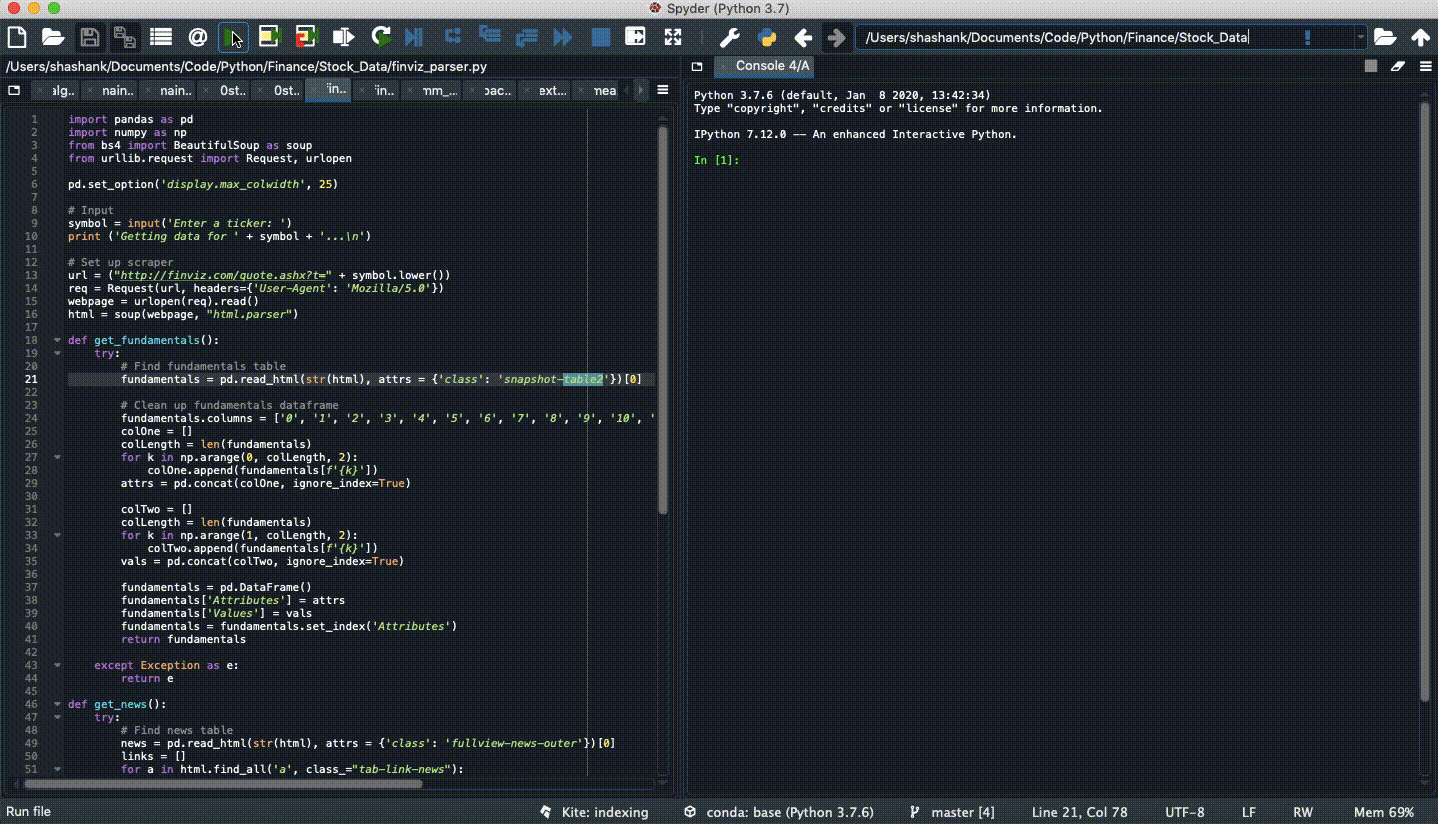Open the PYTHONPATH manager Python icon
1438x824 pixels.
[x=766, y=37]
